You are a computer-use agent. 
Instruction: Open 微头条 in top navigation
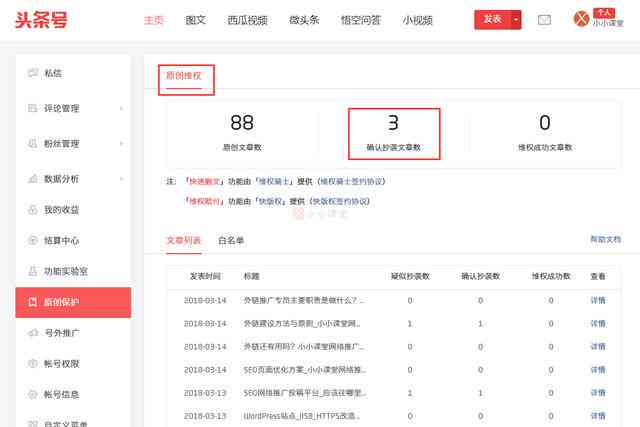click(304, 20)
